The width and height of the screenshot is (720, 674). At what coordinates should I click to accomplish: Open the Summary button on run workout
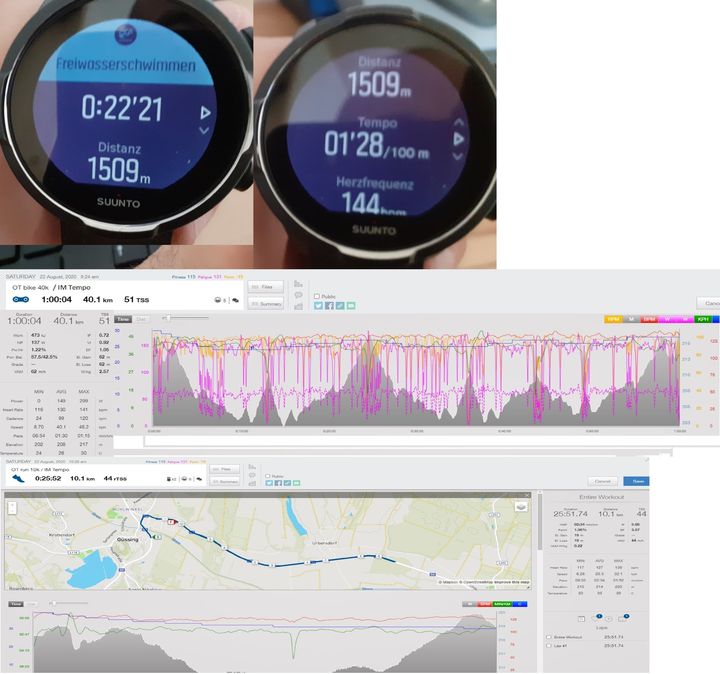pyautogui.click(x=225, y=482)
